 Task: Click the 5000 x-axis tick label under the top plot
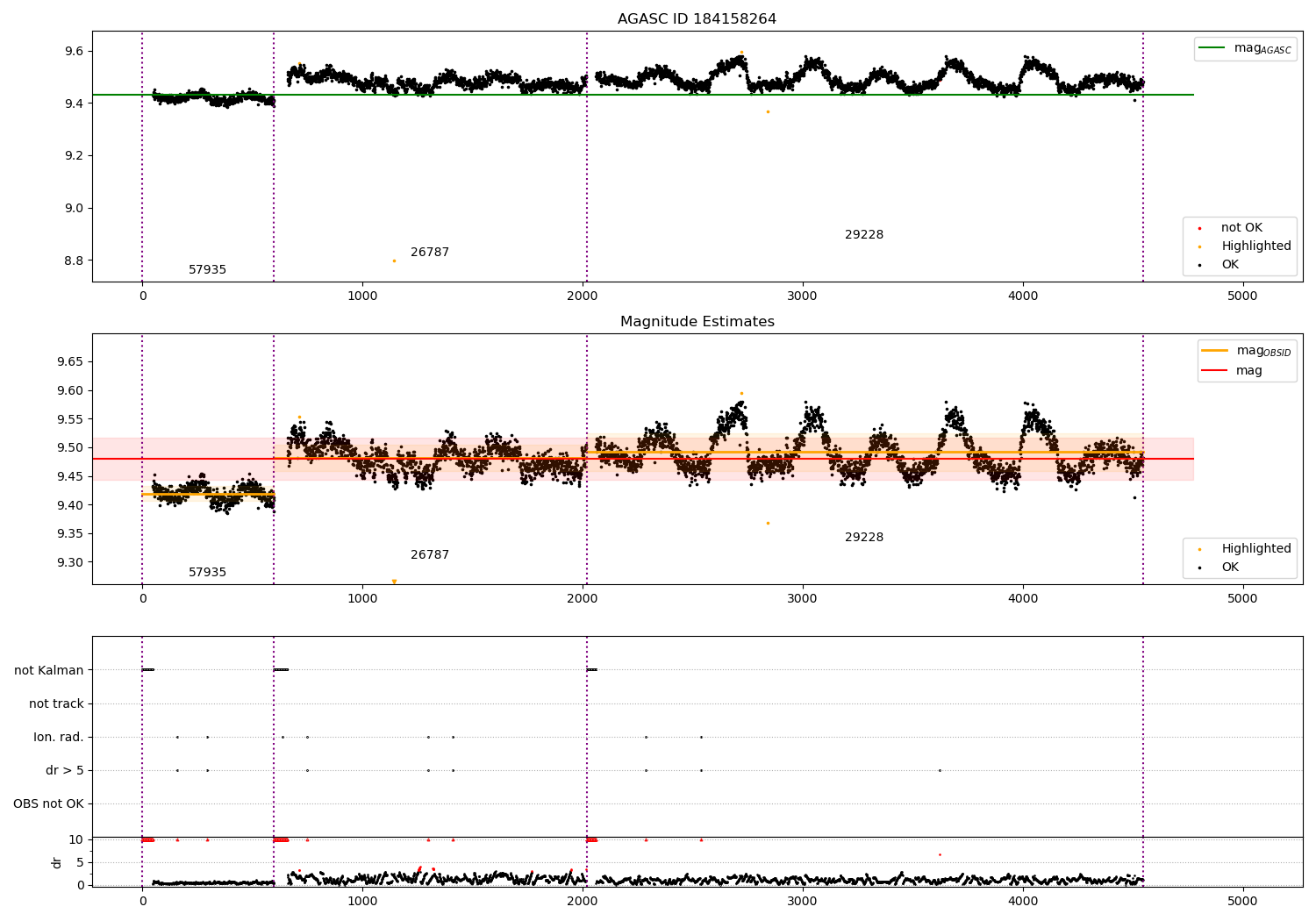point(1242,296)
